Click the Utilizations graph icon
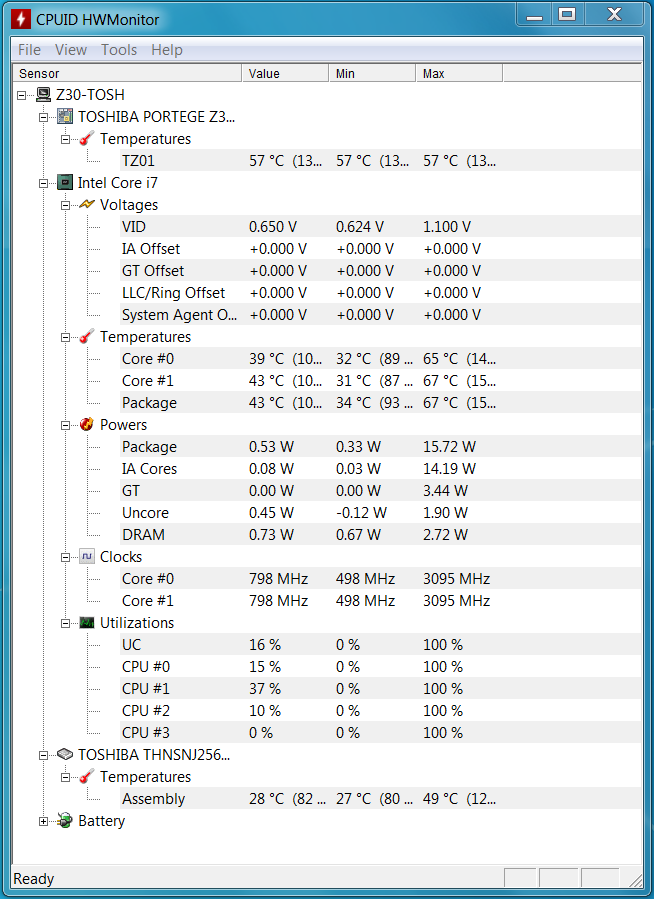 click(x=87, y=623)
